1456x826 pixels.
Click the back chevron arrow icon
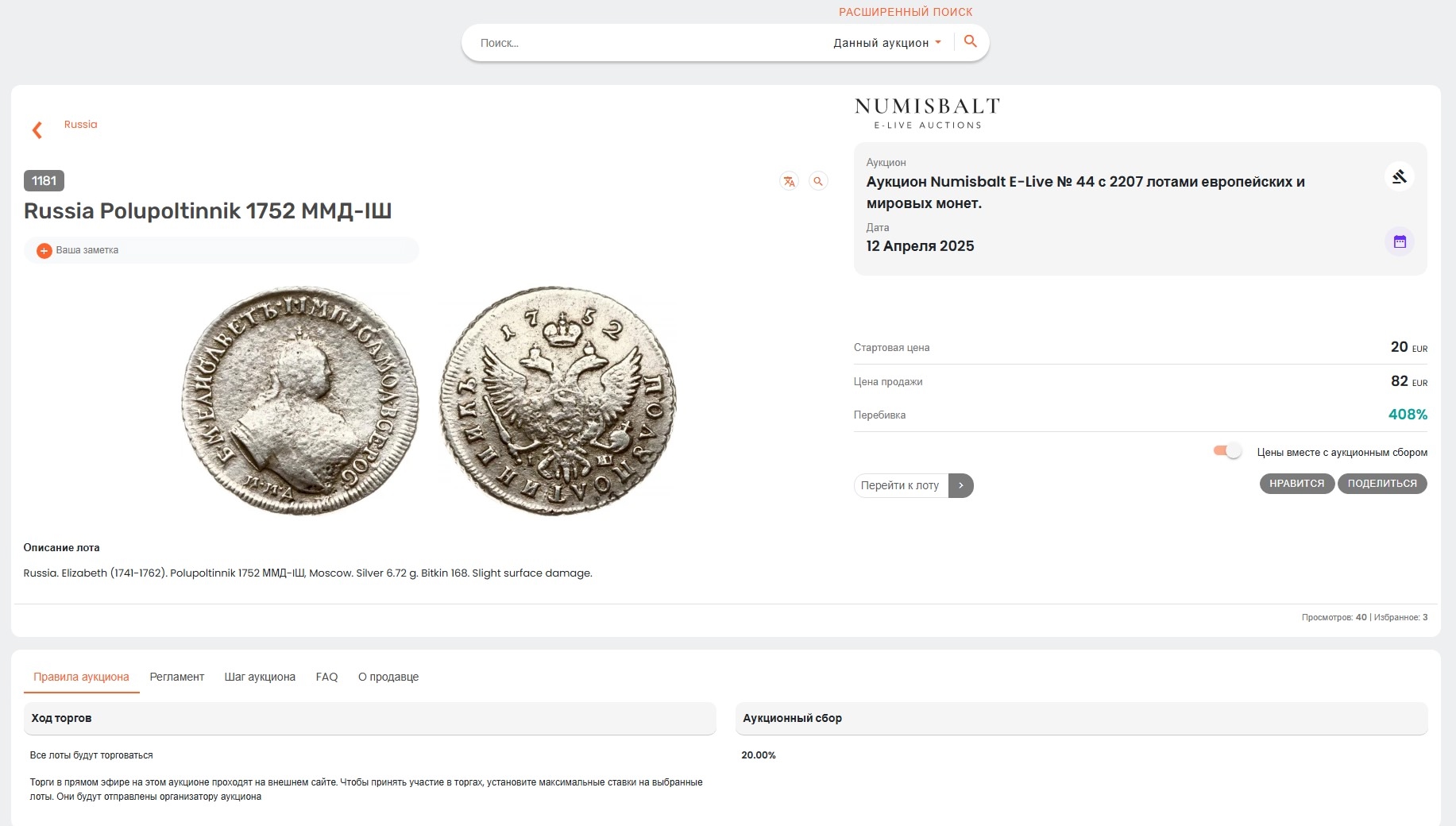(x=37, y=130)
